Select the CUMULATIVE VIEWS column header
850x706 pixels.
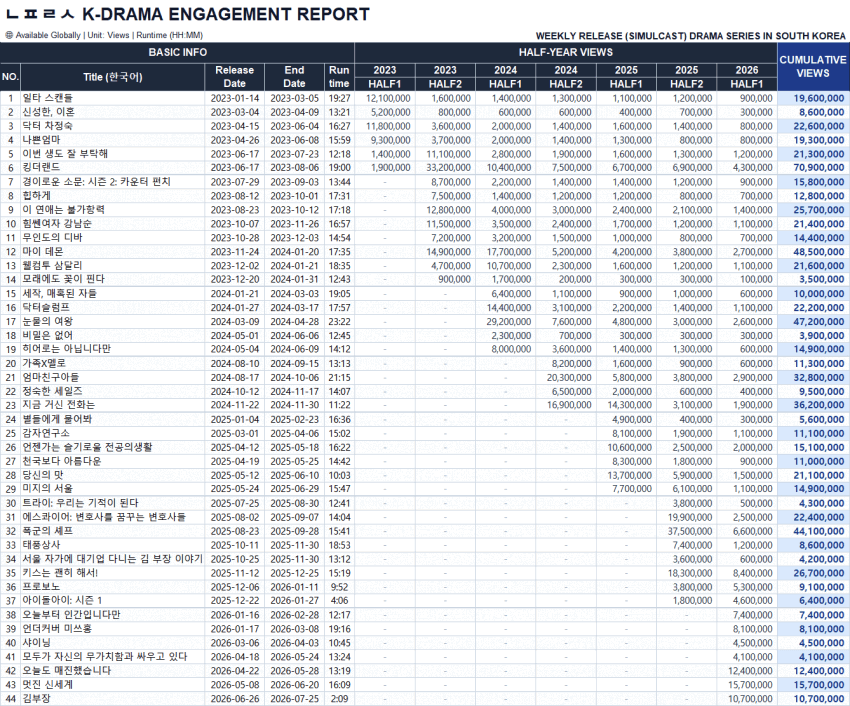point(813,67)
